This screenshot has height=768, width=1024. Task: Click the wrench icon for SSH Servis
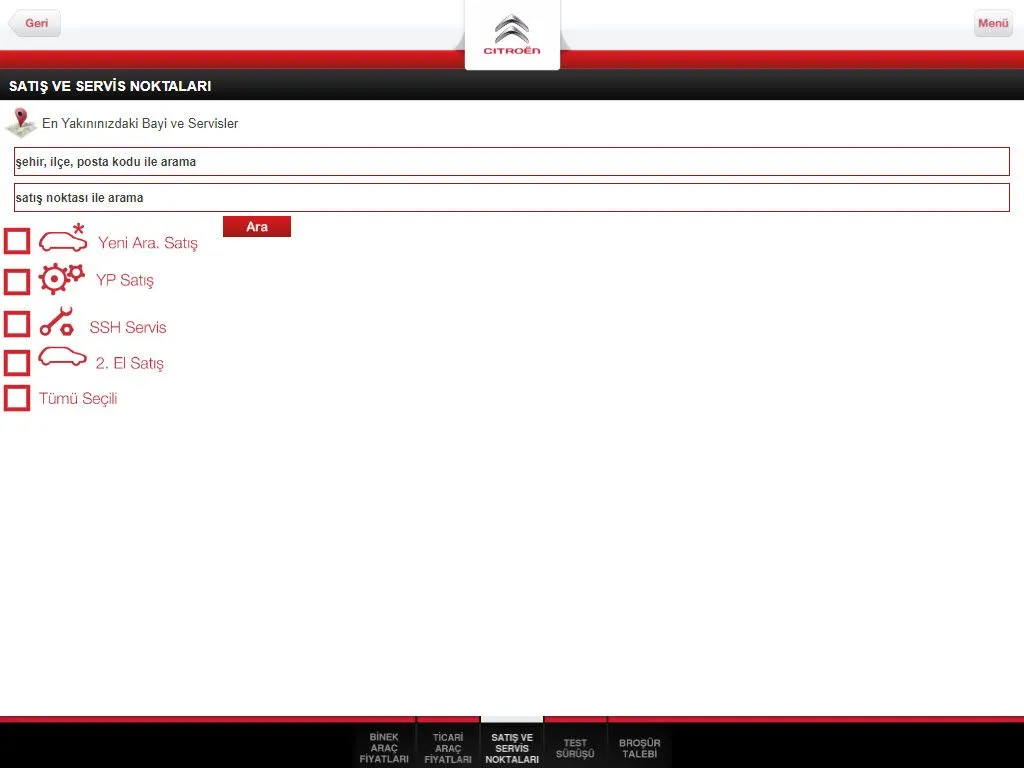[56, 322]
